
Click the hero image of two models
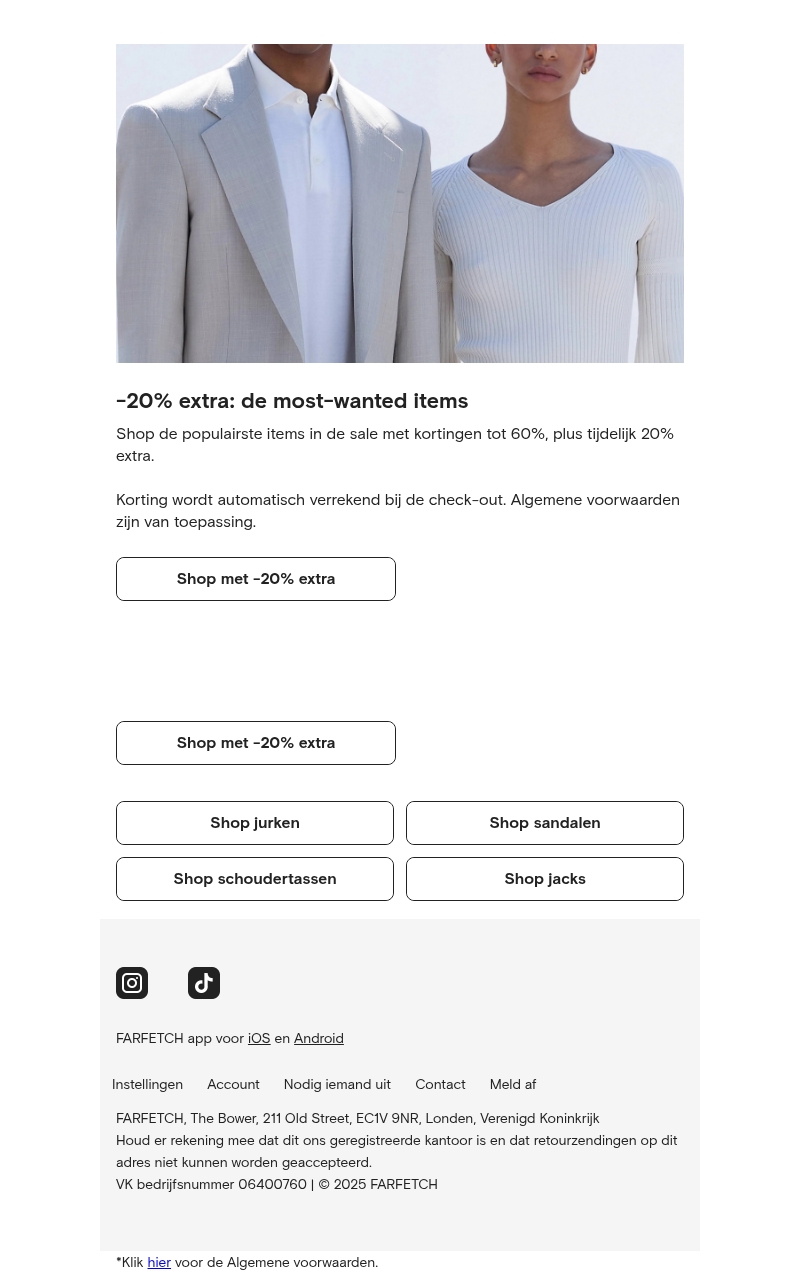tap(400, 203)
